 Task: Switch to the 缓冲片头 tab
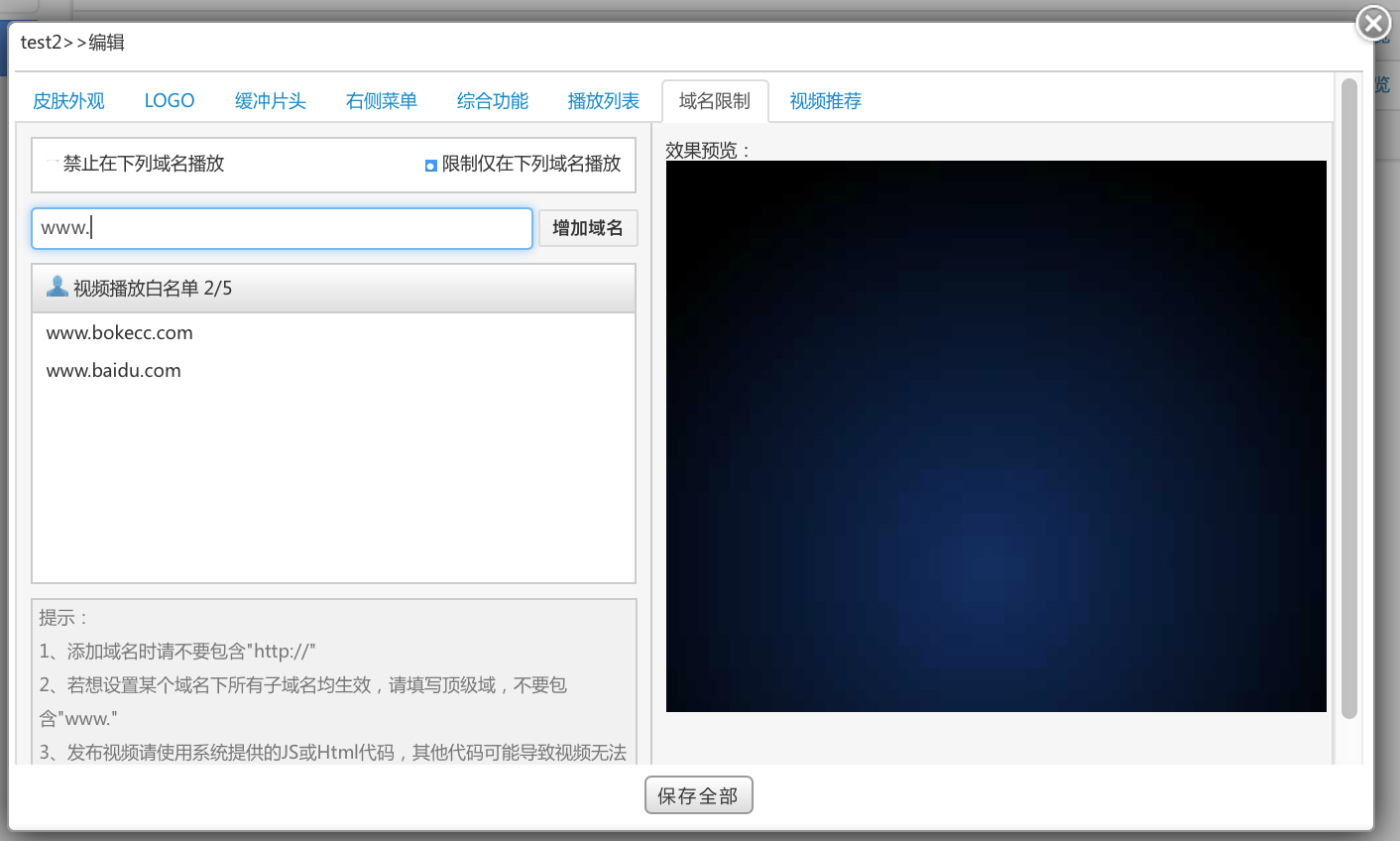click(271, 101)
